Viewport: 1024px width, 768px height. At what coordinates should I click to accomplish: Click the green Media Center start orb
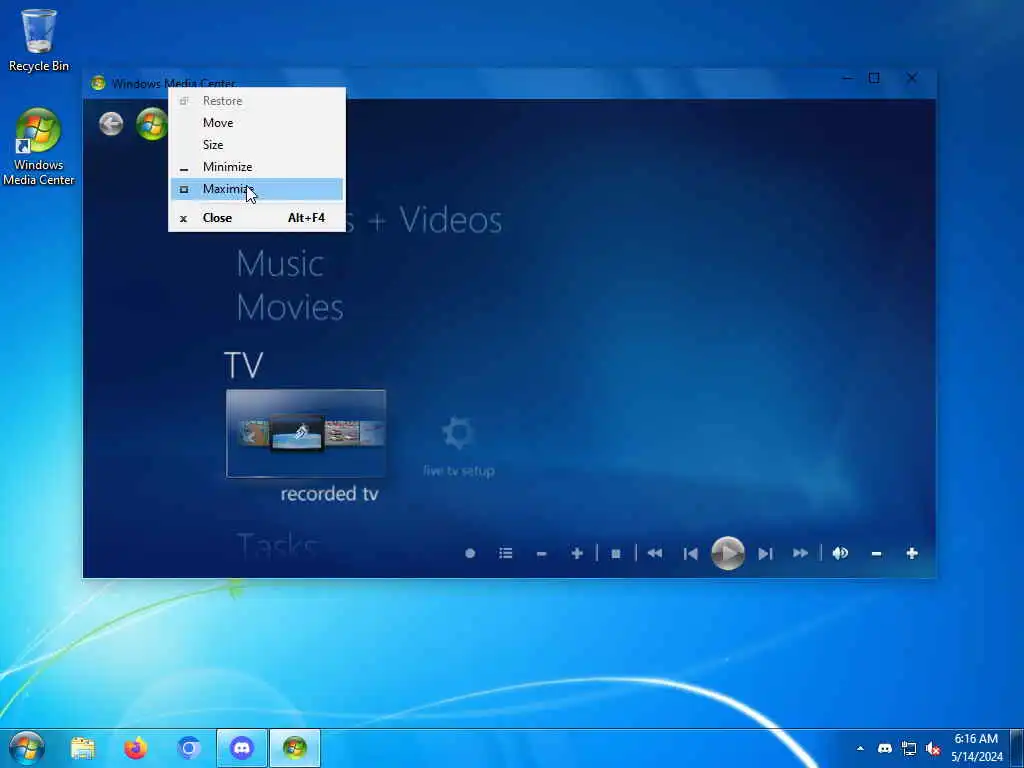(x=152, y=123)
